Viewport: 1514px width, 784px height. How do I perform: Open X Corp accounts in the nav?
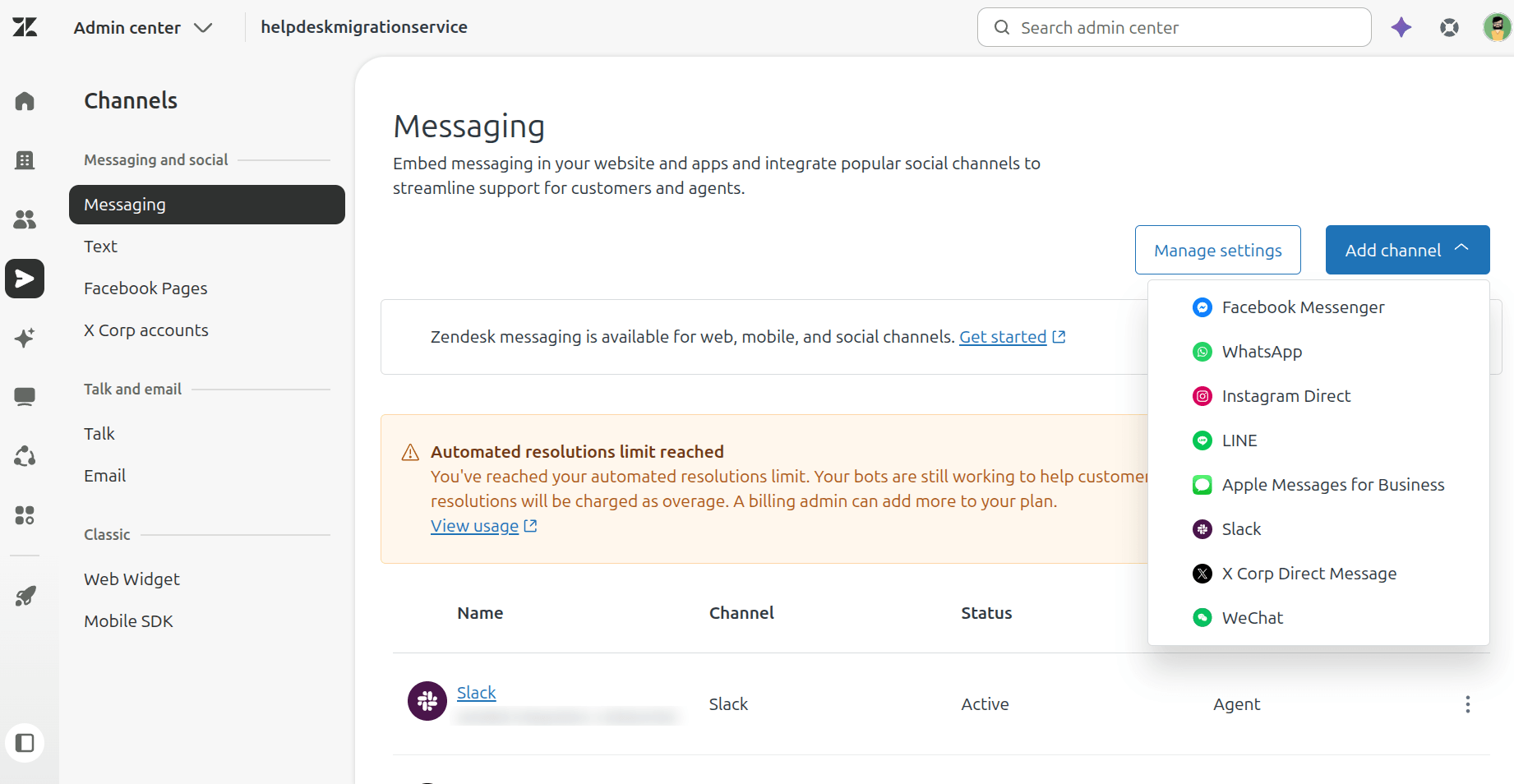pyautogui.click(x=207, y=330)
